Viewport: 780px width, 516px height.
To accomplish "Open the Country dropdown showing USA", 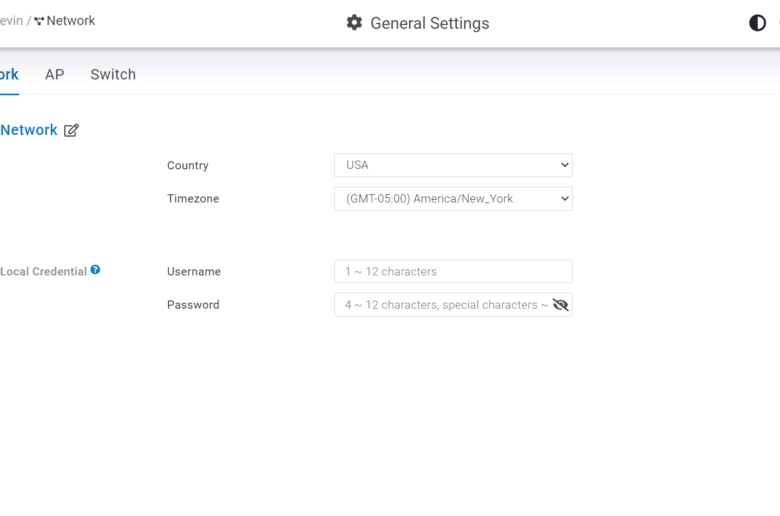I will coord(453,165).
